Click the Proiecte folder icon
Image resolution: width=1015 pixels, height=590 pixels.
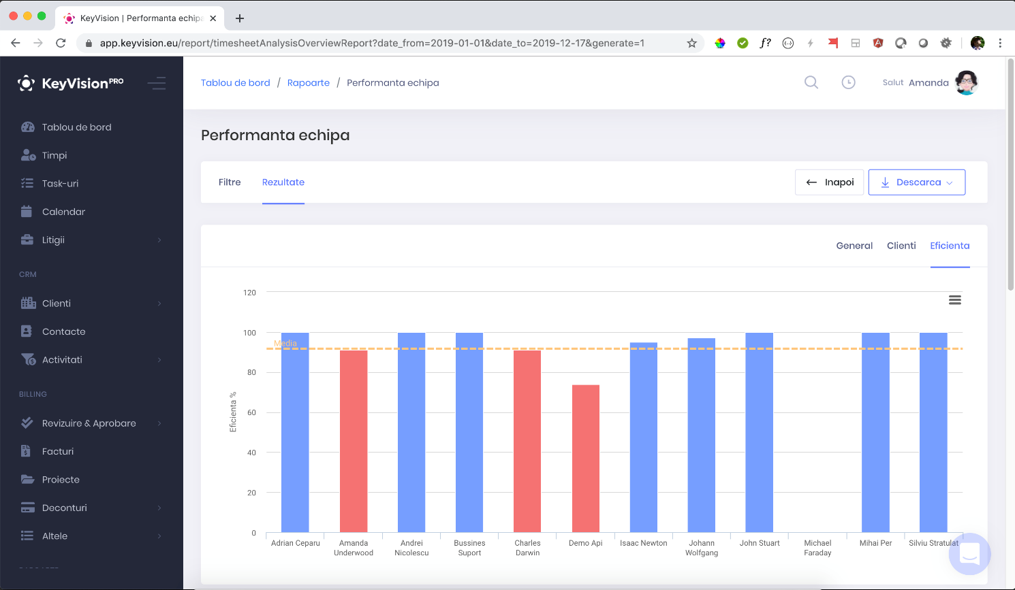(27, 479)
